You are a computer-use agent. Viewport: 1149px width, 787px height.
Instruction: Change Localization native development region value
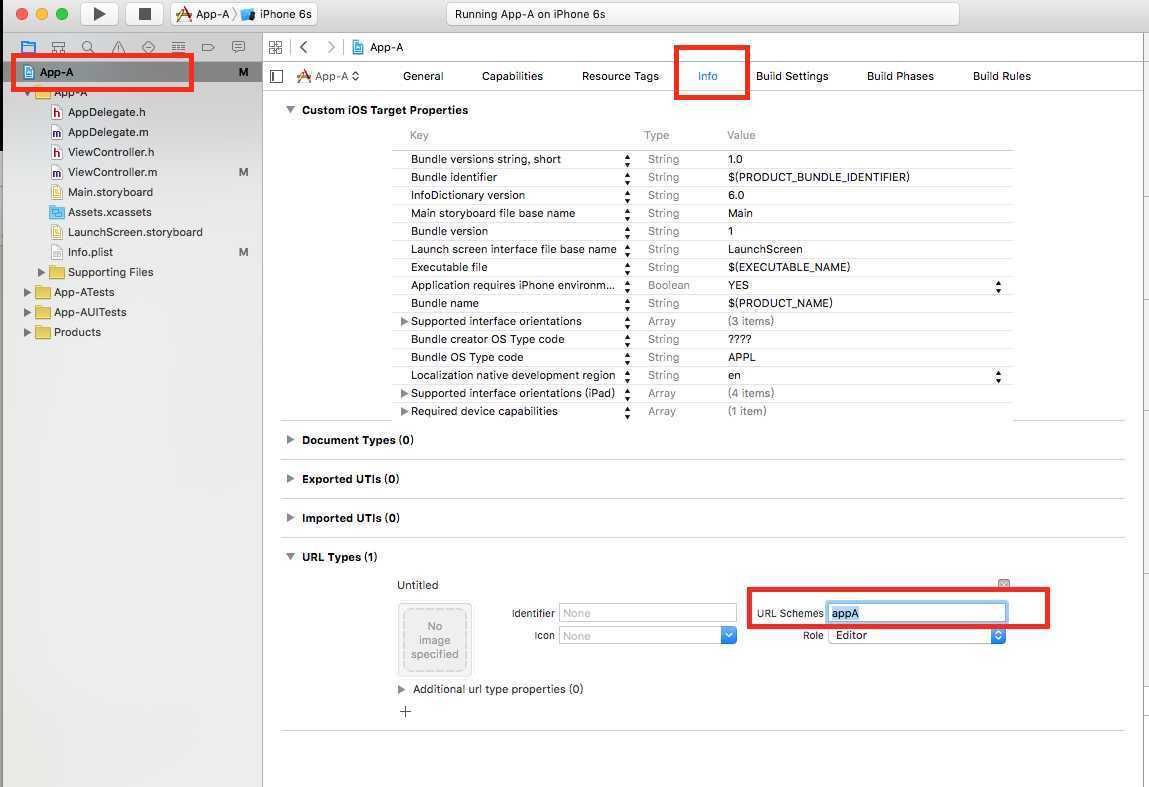(x=998, y=376)
